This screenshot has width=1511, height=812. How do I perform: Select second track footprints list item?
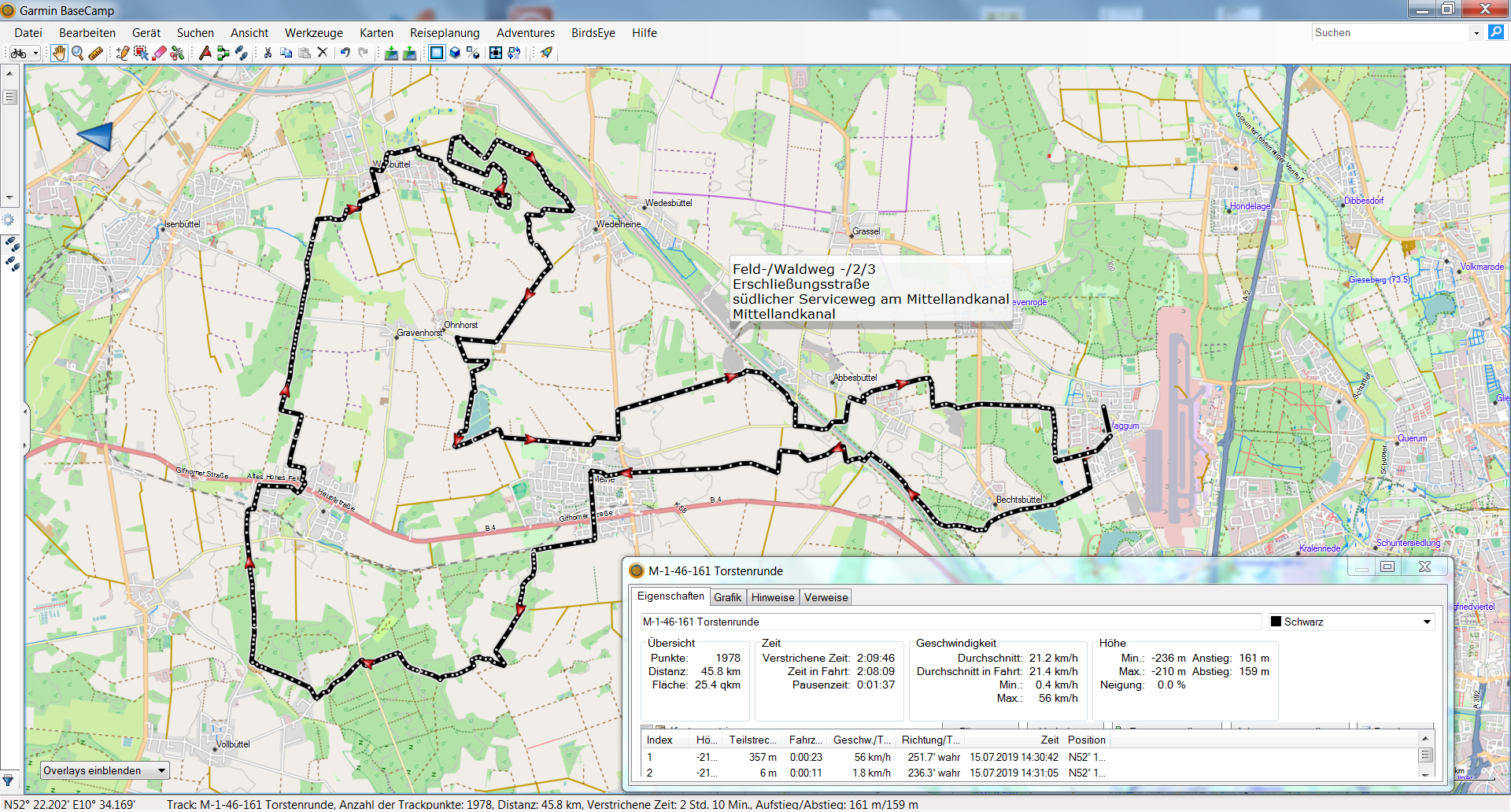(12, 264)
